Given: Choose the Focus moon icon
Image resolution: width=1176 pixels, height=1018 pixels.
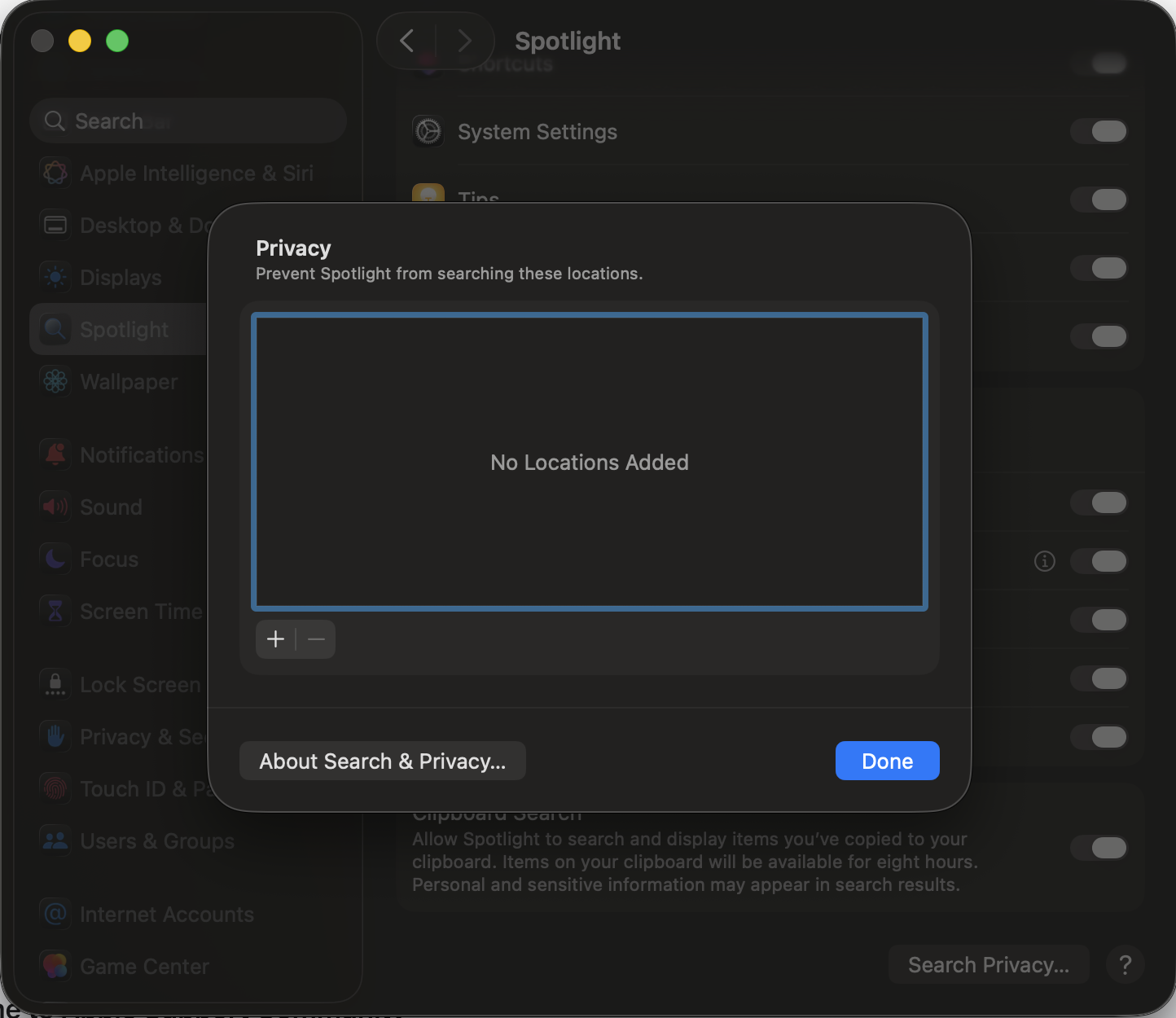Looking at the screenshot, I should 55,559.
